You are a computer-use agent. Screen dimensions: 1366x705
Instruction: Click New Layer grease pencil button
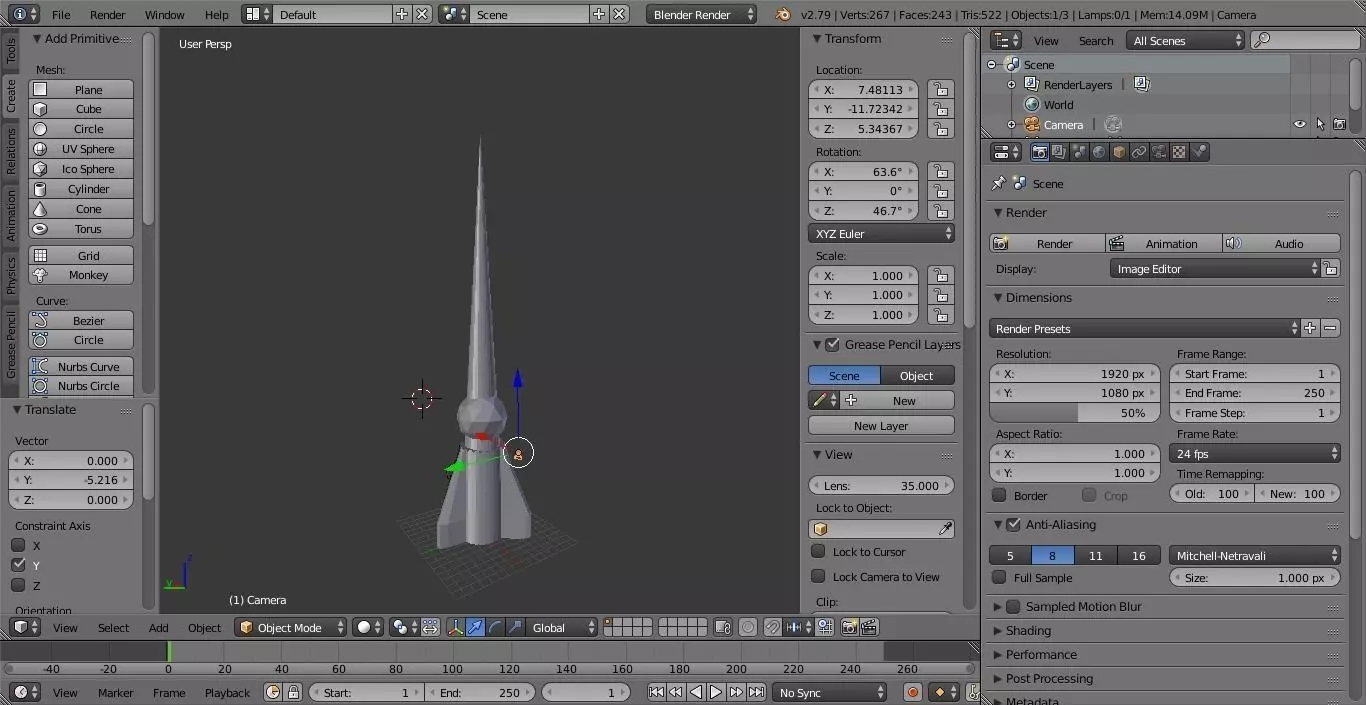pyautogui.click(x=881, y=425)
